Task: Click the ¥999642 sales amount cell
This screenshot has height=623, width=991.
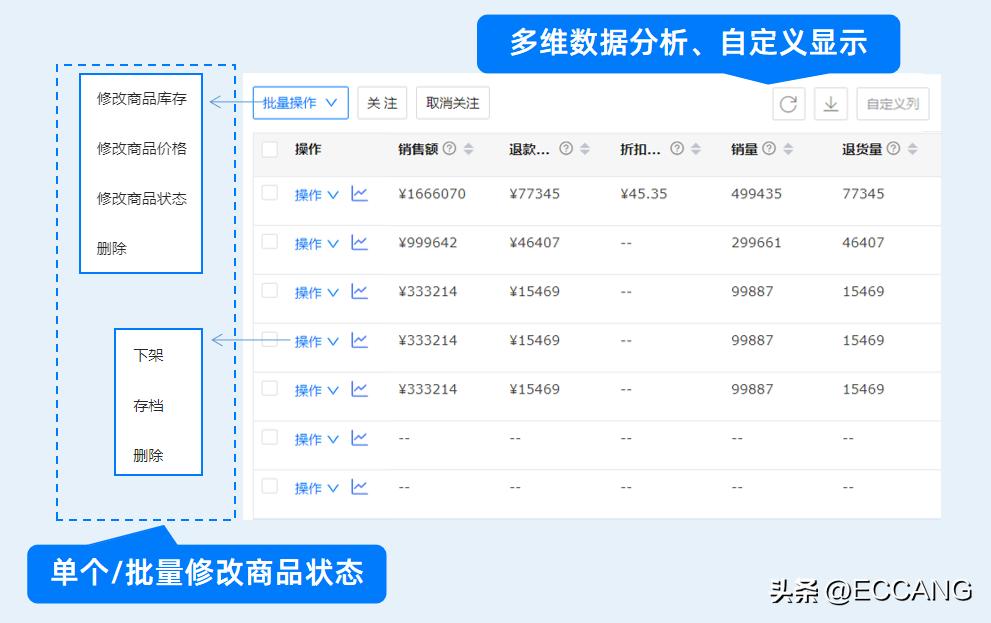Action: coord(427,243)
